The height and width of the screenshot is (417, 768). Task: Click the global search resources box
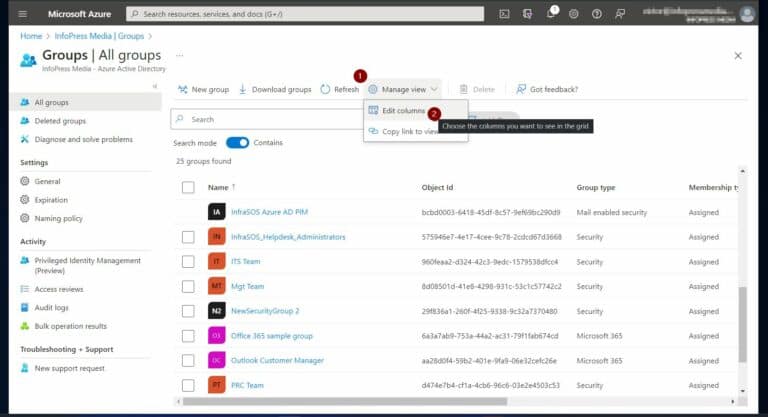tap(305, 14)
